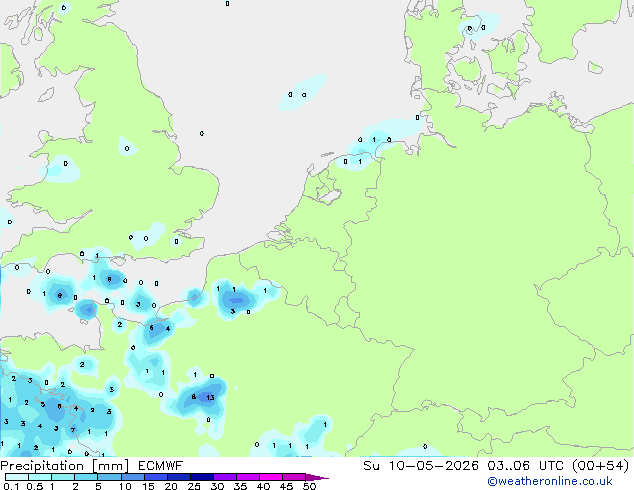Click the "03..06 UTC" time range
This screenshot has width=634, height=490.
point(525,466)
